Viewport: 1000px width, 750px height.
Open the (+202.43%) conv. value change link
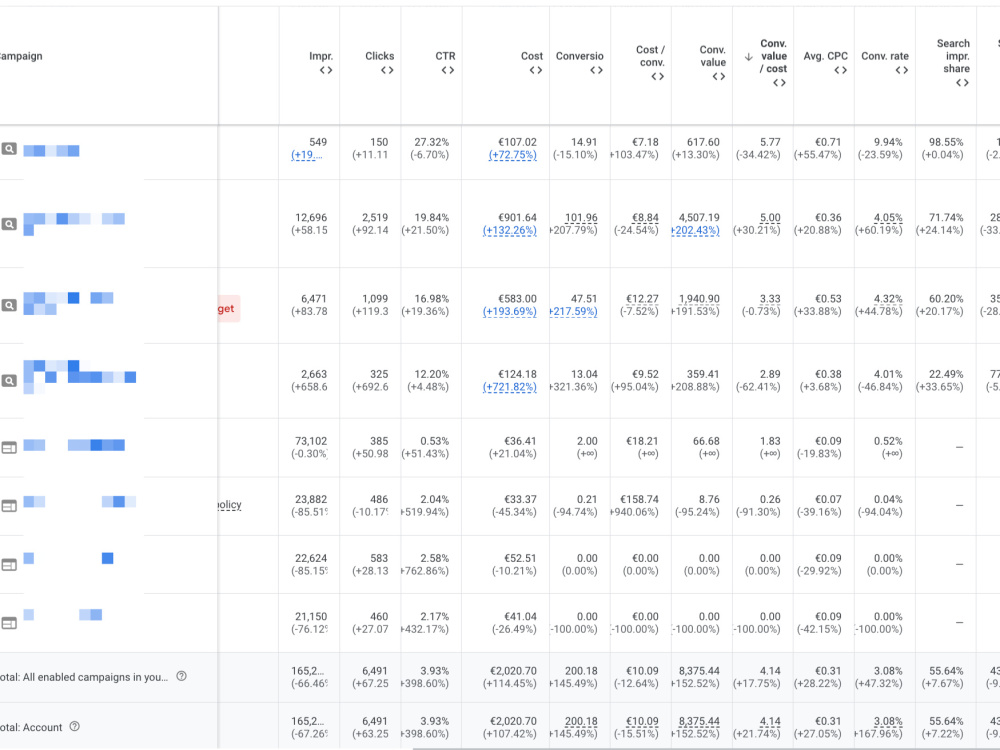(695, 230)
